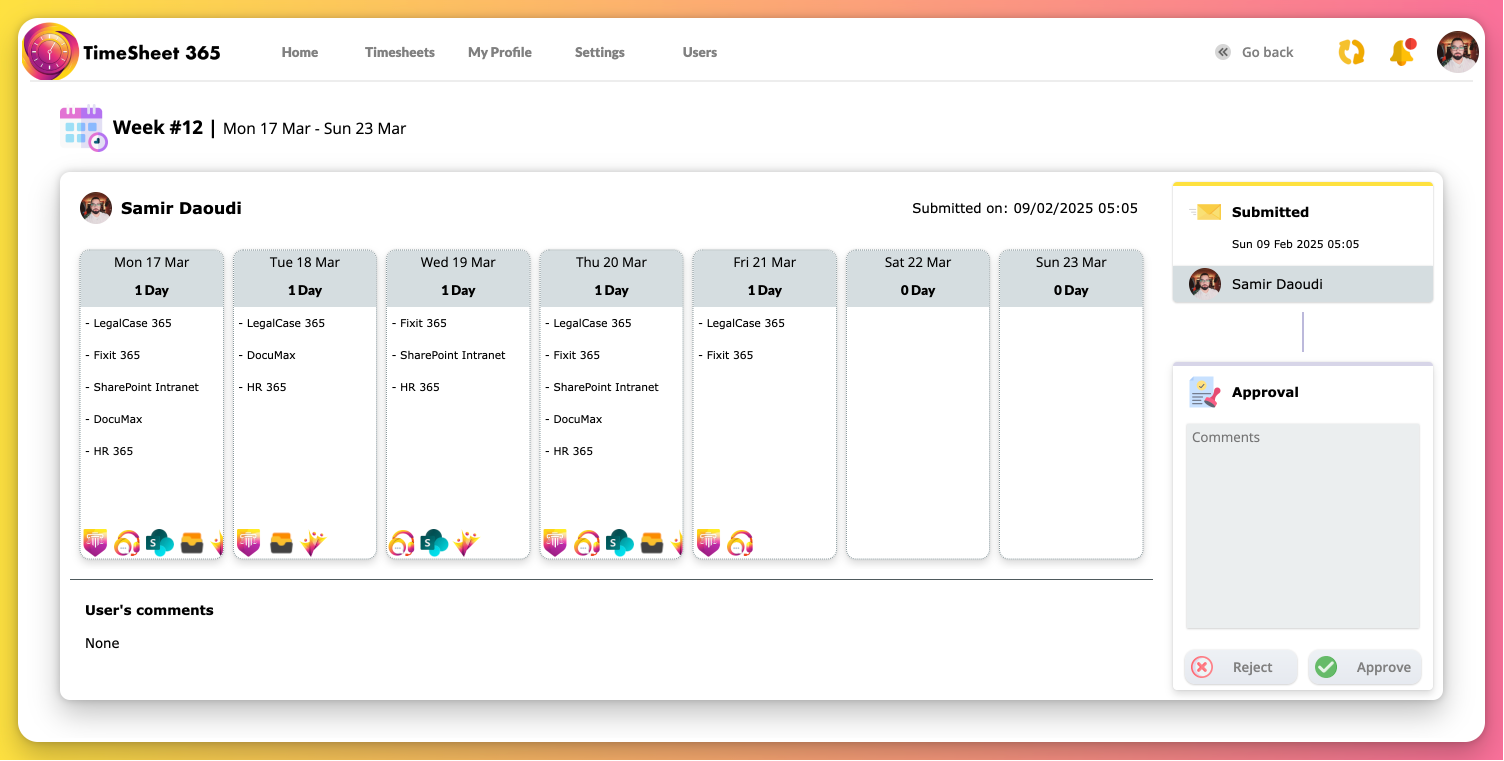Open the notifications bell
The width and height of the screenshot is (1504, 761).
[1402, 53]
